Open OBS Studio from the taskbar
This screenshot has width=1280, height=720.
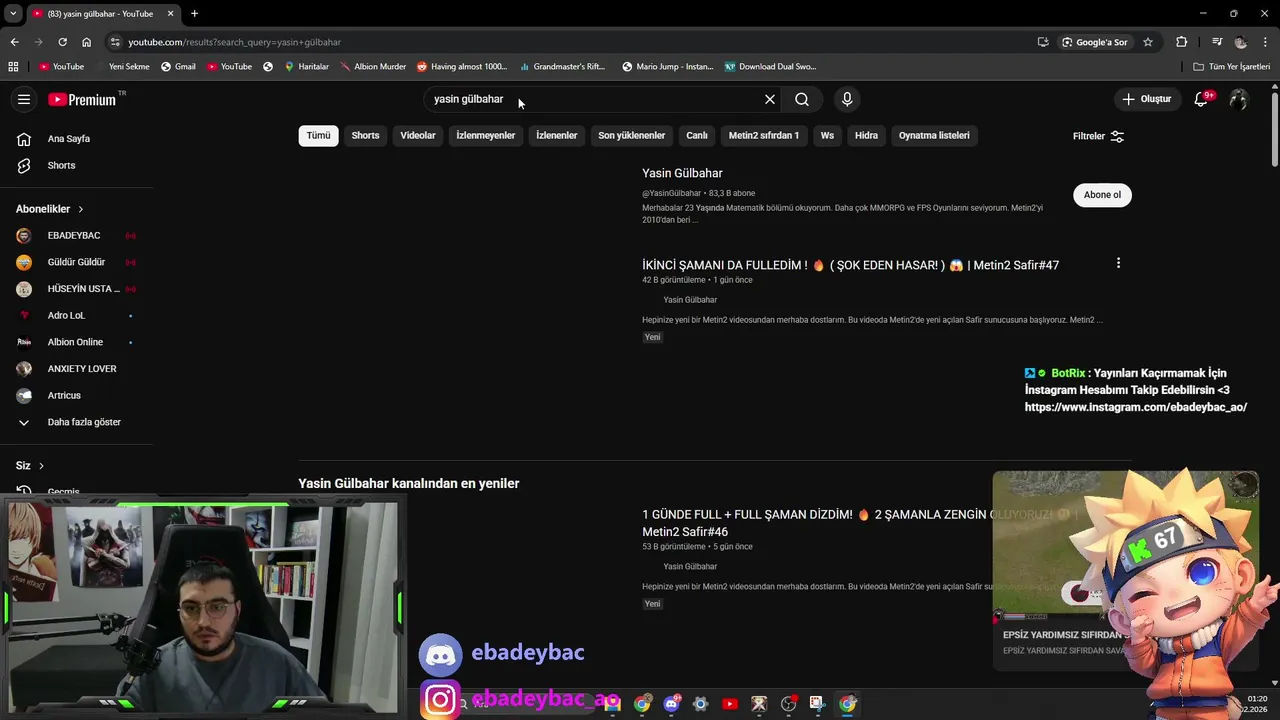[x=788, y=704]
